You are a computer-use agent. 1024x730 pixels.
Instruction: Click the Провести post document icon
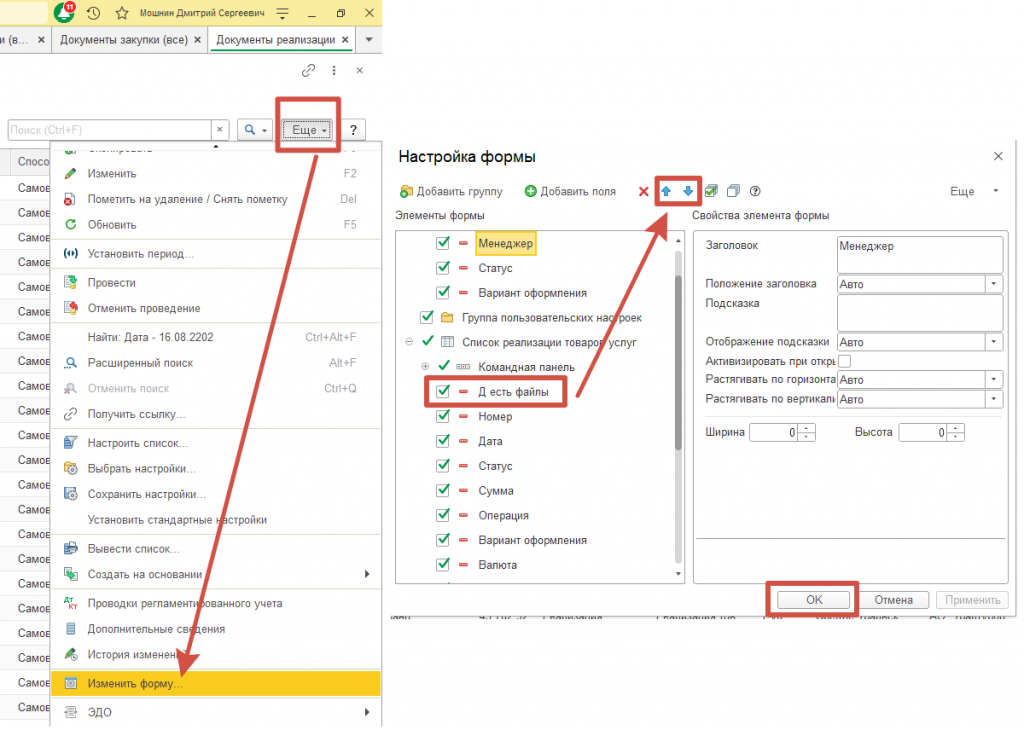coord(71,283)
